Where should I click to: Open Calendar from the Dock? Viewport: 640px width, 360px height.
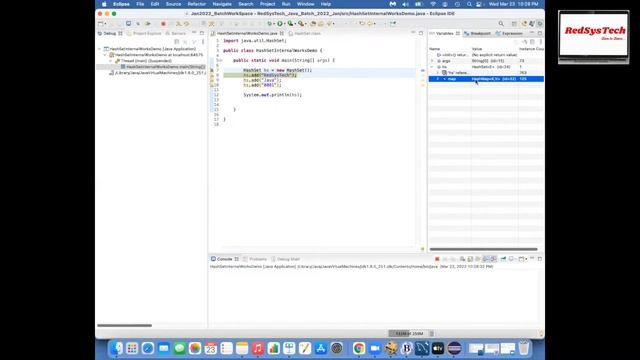click(x=211, y=348)
